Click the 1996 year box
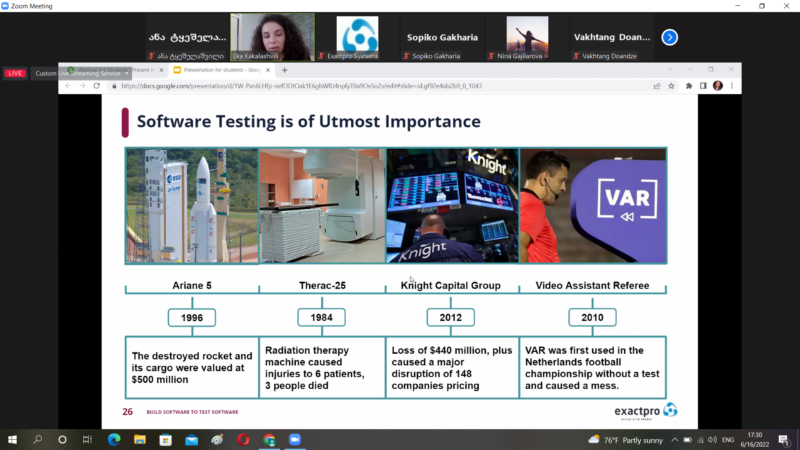This screenshot has height=450, width=800. click(192, 317)
